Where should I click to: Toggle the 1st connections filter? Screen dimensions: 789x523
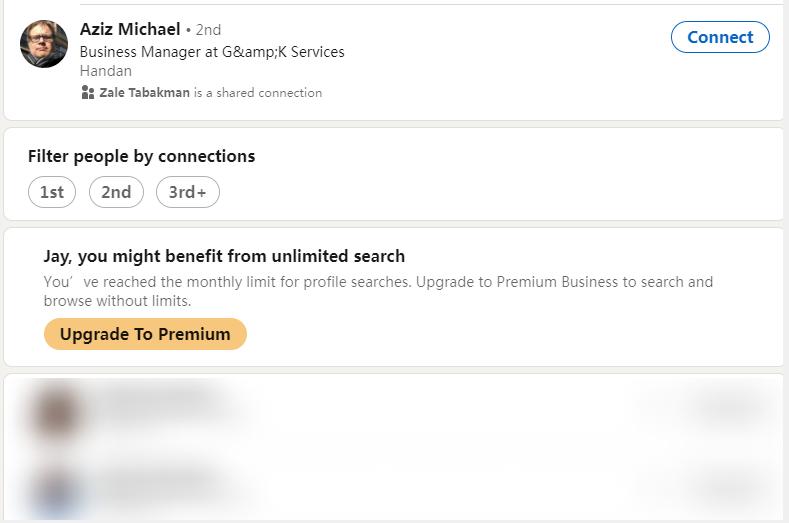click(x=52, y=192)
